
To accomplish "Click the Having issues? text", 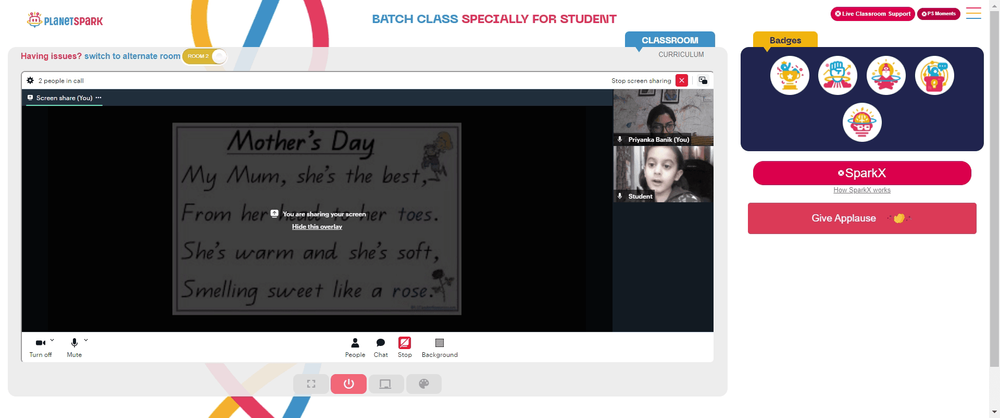I will click(51, 56).
